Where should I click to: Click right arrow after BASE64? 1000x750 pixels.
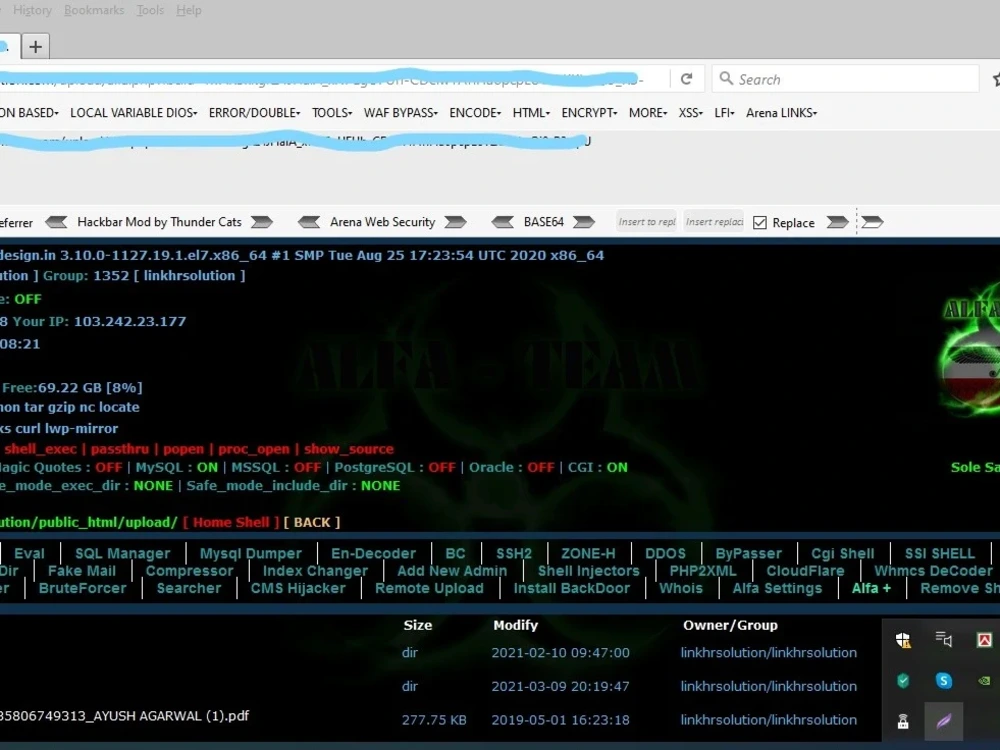pyautogui.click(x=584, y=222)
